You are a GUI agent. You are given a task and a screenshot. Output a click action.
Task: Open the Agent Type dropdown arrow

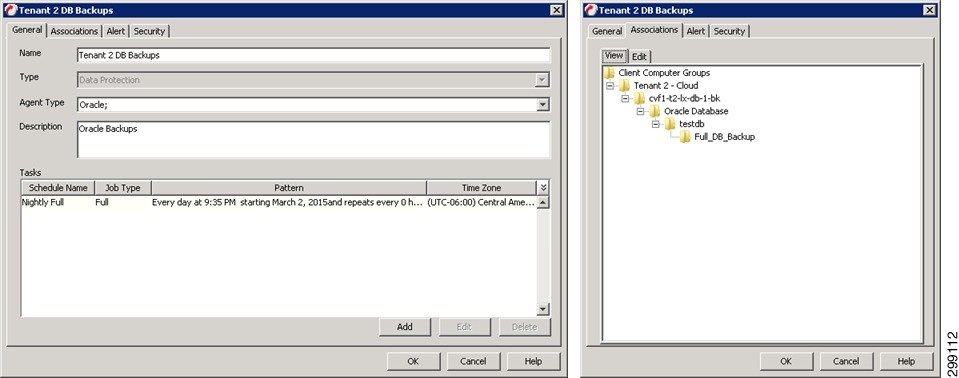[542, 105]
